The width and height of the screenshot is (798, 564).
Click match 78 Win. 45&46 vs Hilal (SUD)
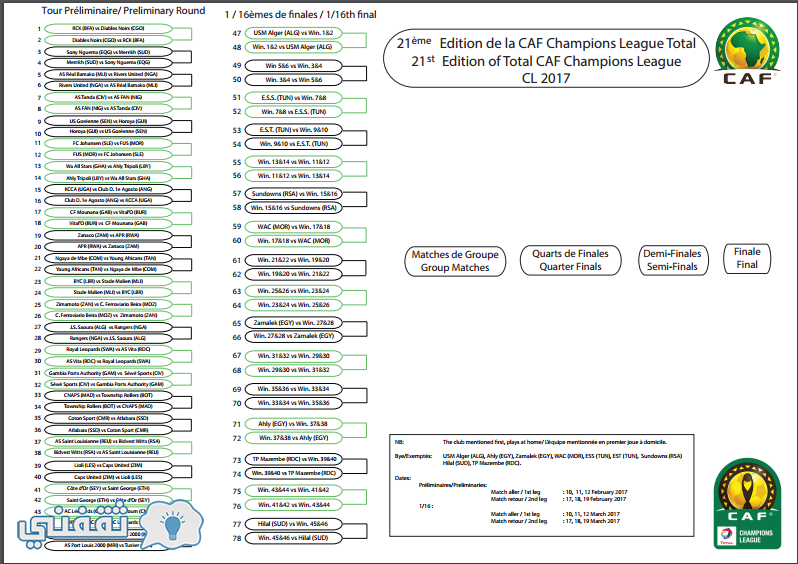coord(293,538)
